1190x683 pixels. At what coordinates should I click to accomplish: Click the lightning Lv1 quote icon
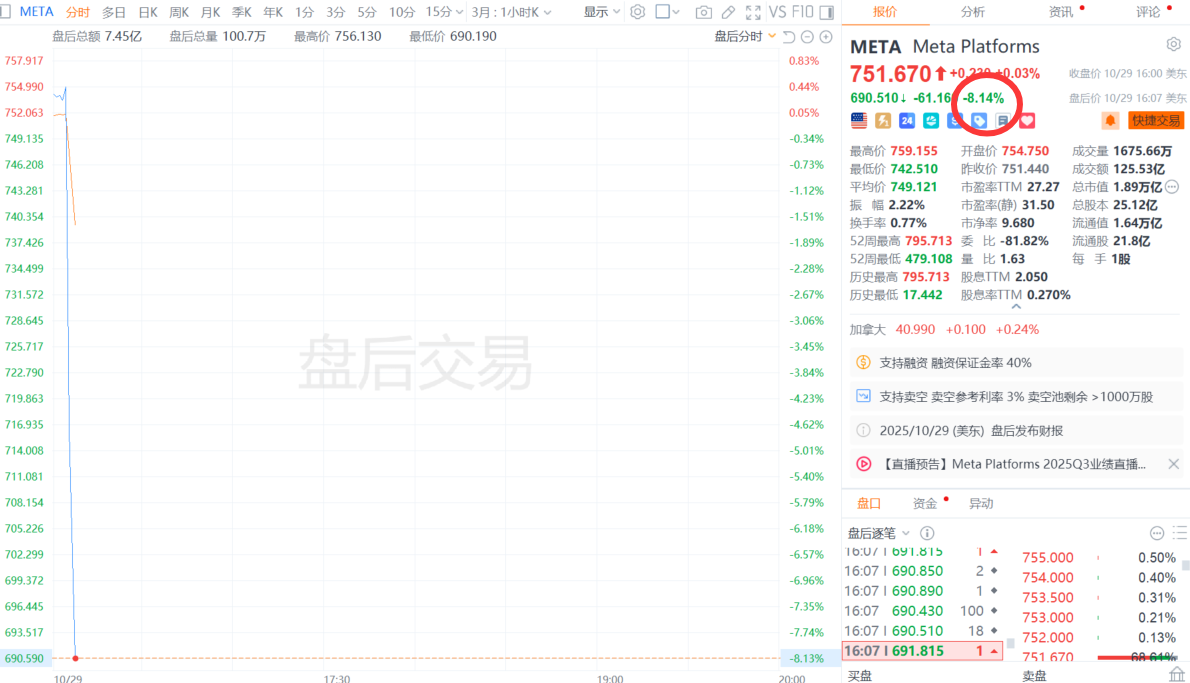[883, 120]
